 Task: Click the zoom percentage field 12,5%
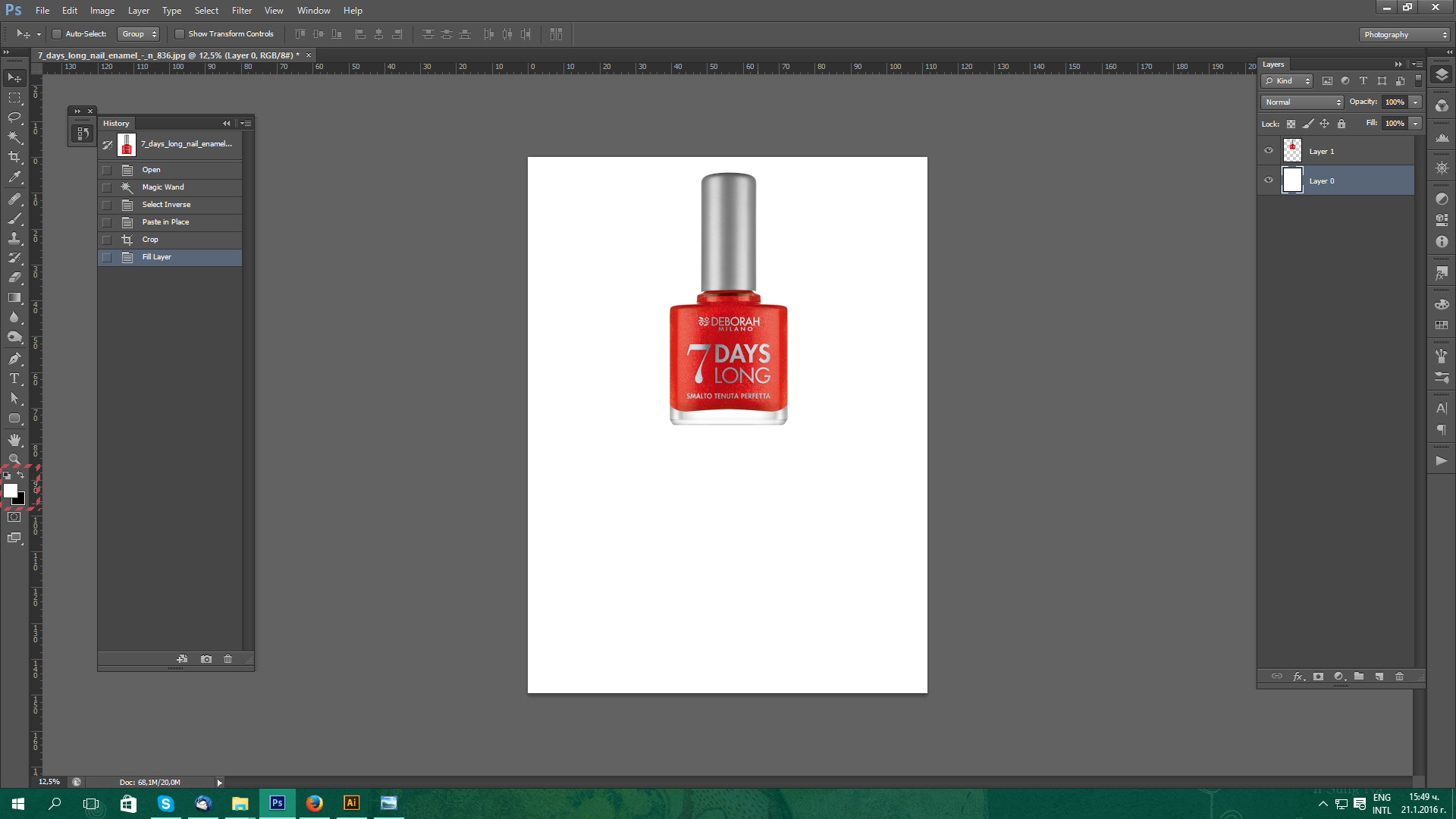(49, 782)
